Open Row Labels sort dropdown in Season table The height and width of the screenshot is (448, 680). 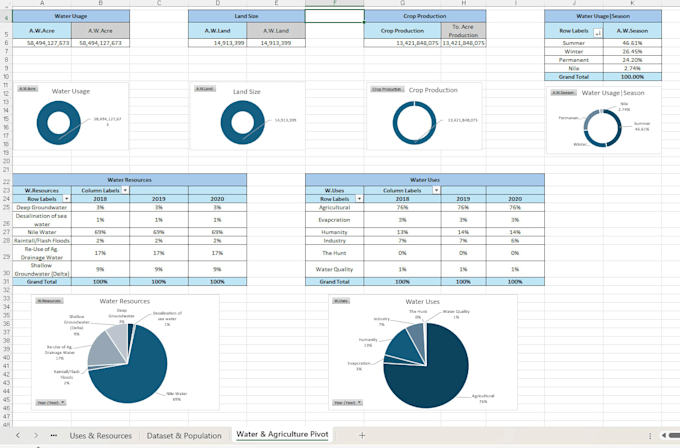pos(598,33)
